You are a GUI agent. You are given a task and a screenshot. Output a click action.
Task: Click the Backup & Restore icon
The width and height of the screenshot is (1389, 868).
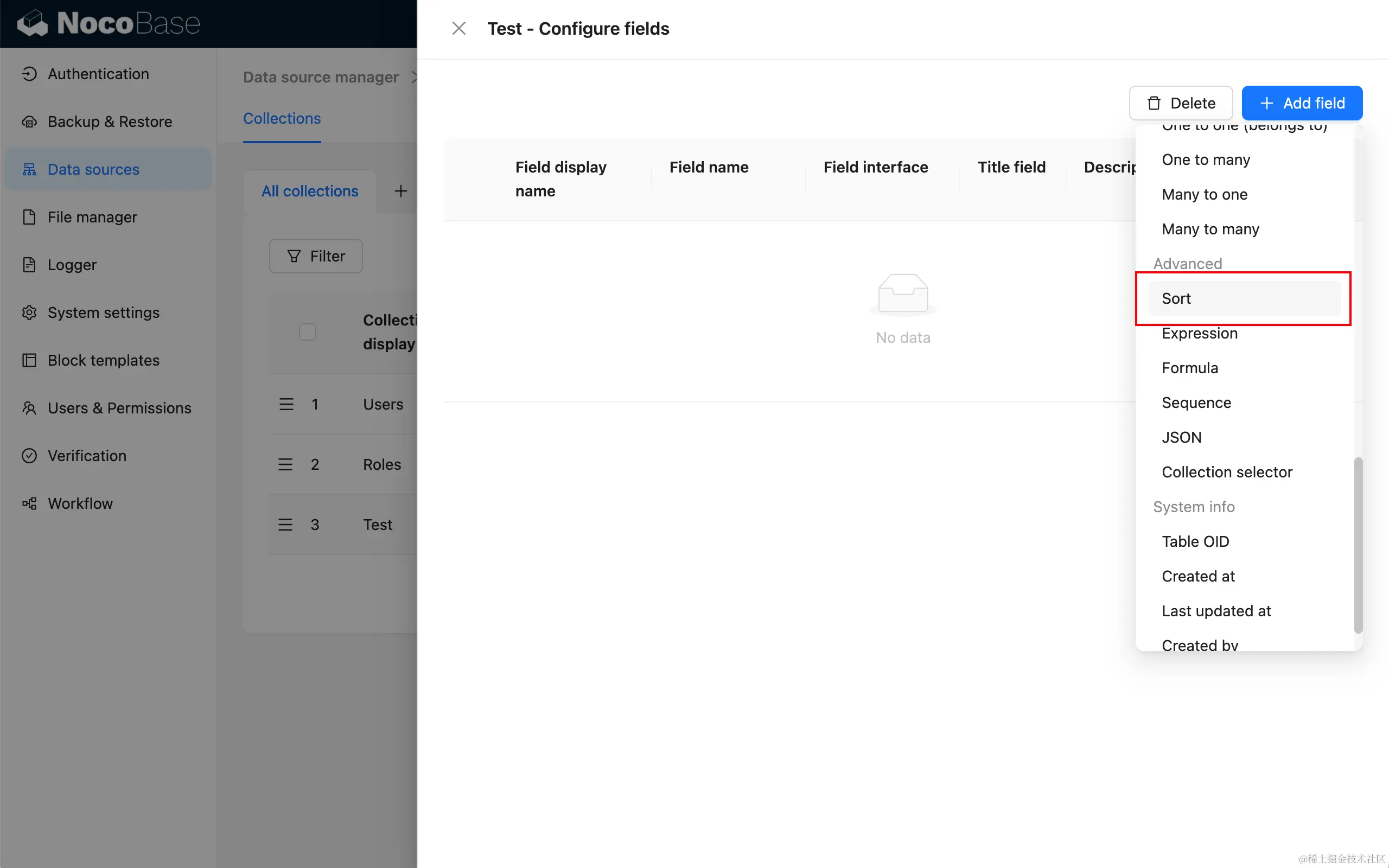[x=29, y=122]
